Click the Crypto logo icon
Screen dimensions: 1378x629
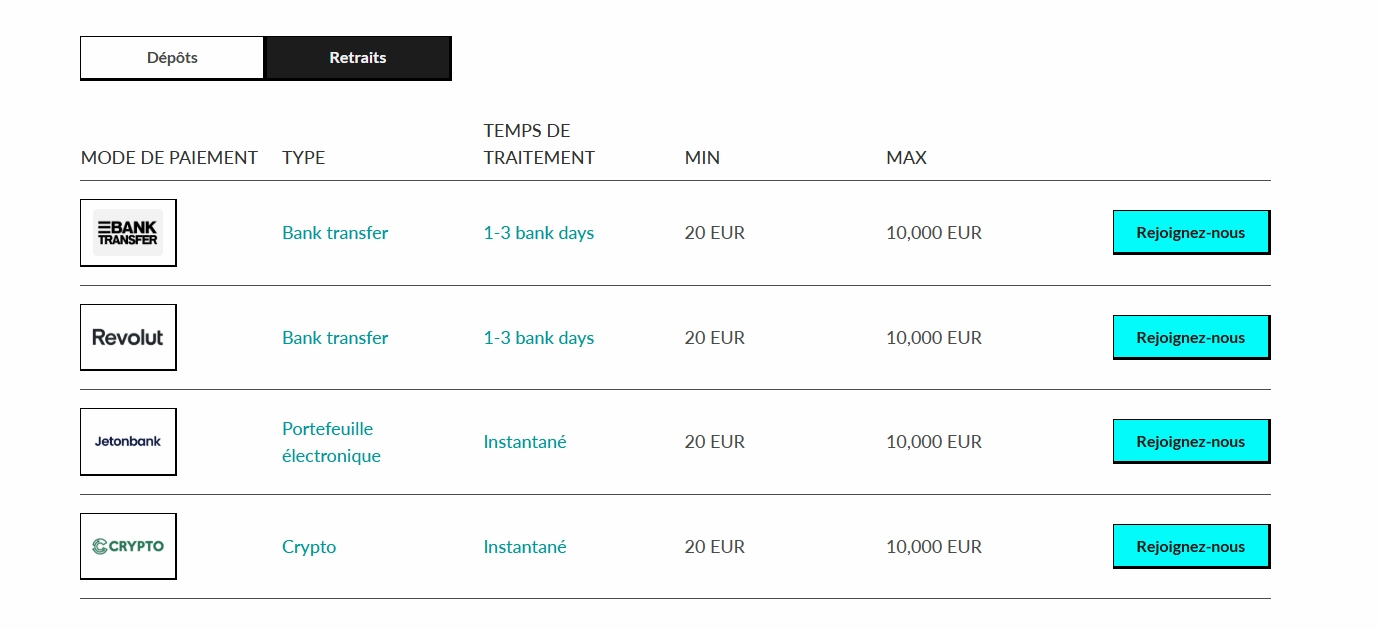tap(128, 546)
